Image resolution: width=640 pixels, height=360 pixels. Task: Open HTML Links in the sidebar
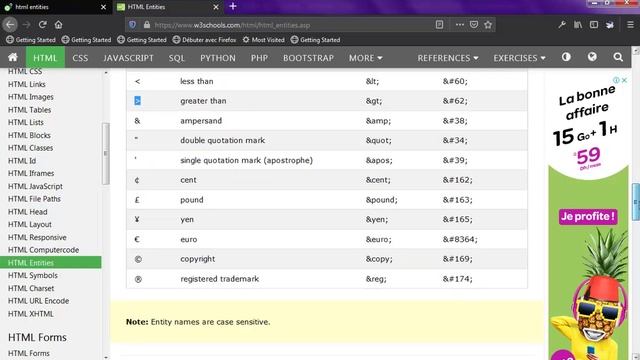tap(27, 84)
